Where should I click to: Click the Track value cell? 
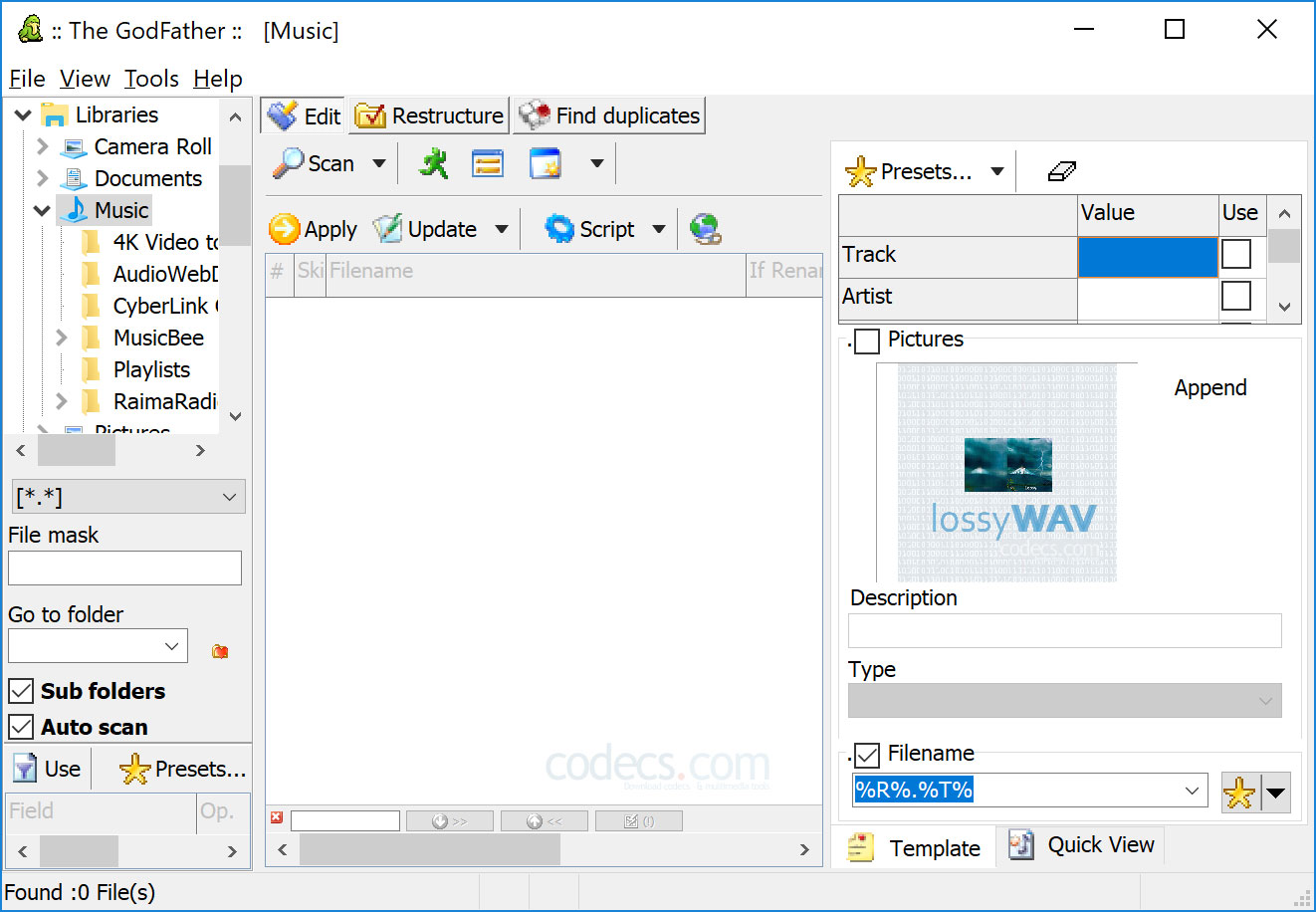[1148, 257]
